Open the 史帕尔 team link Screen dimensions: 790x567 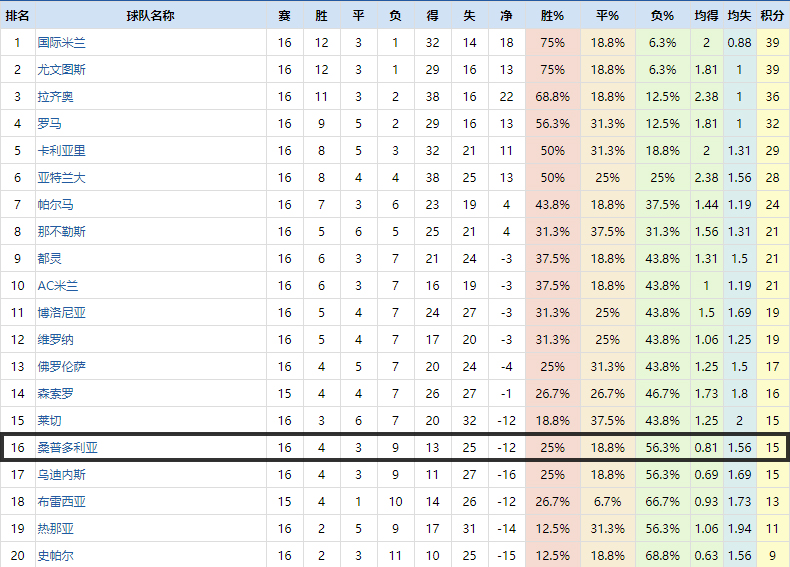(x=55, y=555)
